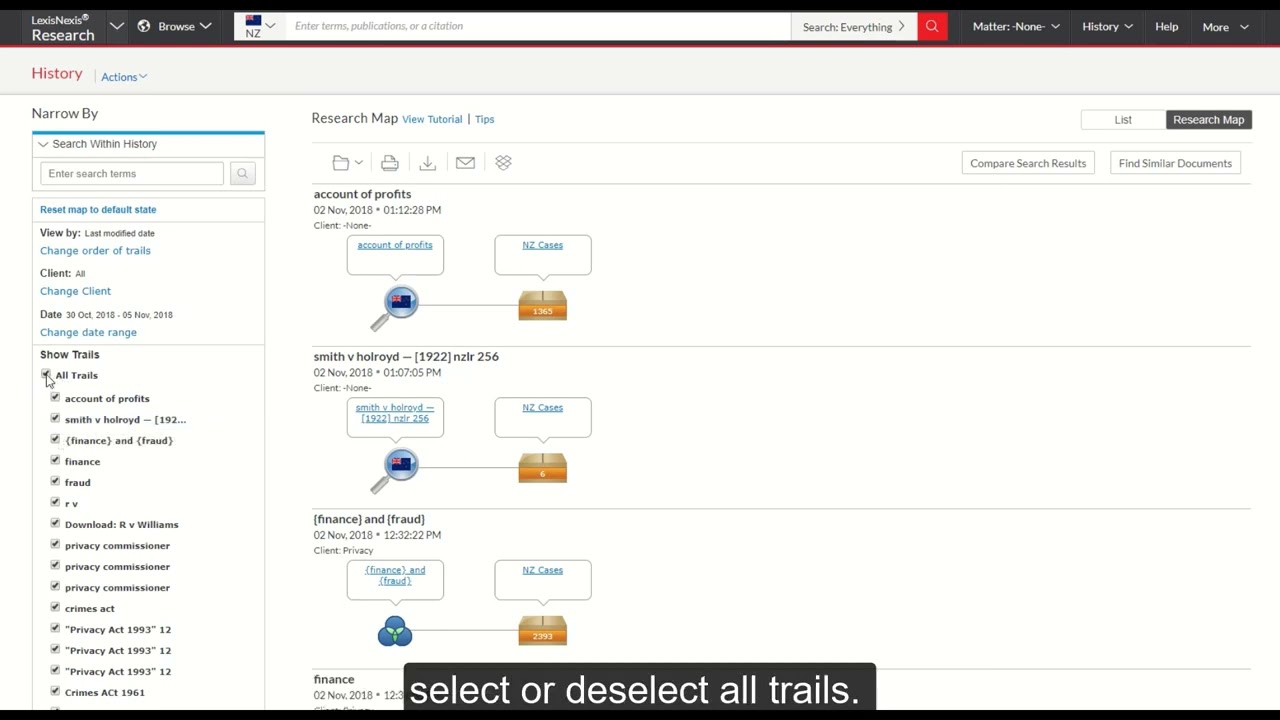Viewport: 1280px width, 720px height.
Task: Uncheck the Crimes ACt 1961 trail checkbox
Action: tap(55, 691)
